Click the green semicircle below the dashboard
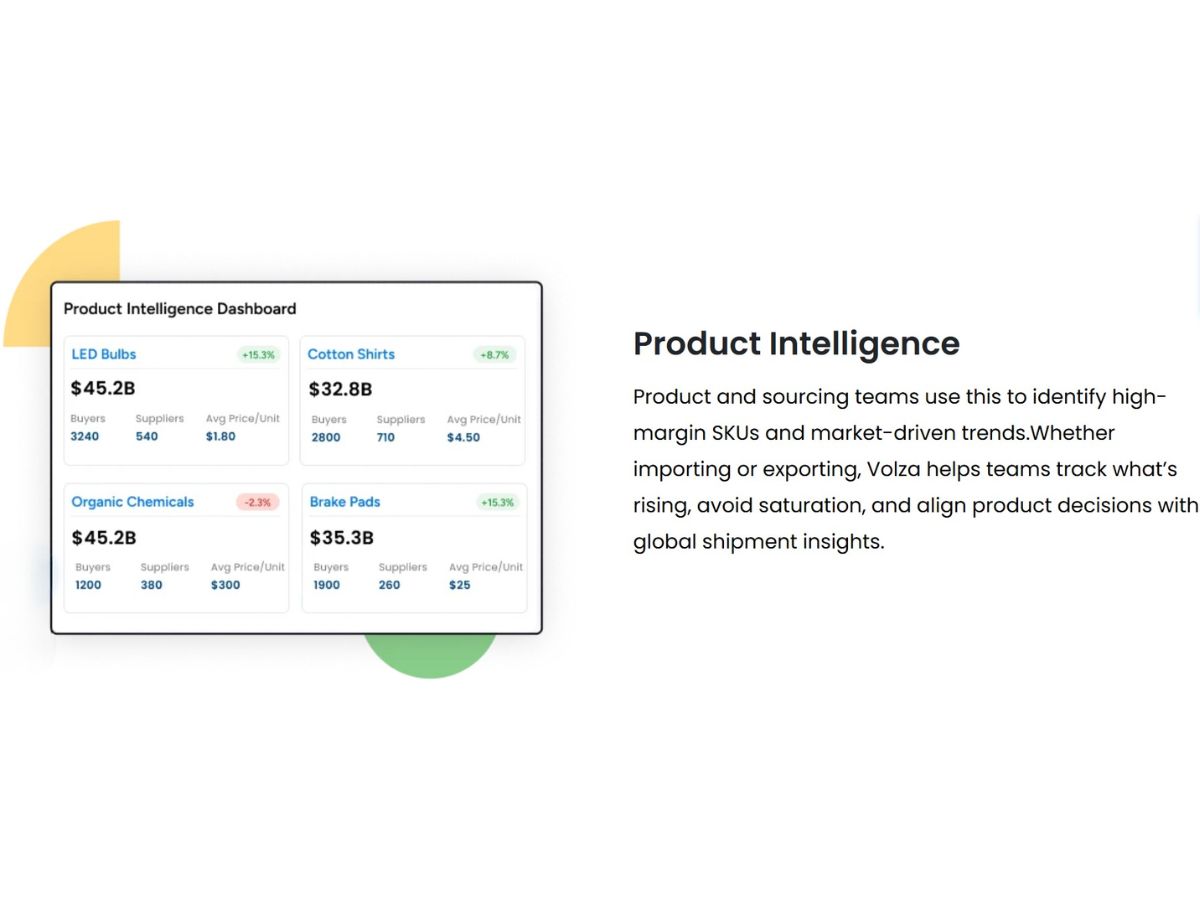This screenshot has height=900, width=1200. 430,656
